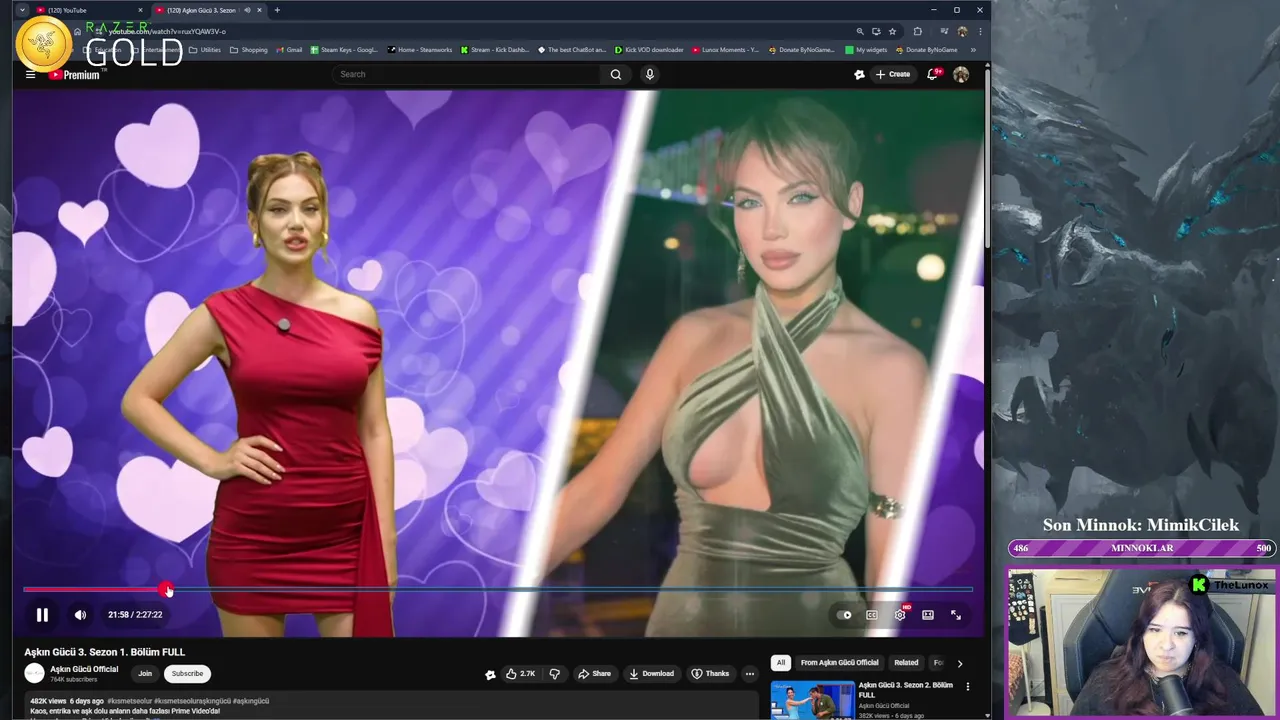Viewport: 1280px width, 720px height.
Task: Click the Join channel button
Action: coord(145,674)
